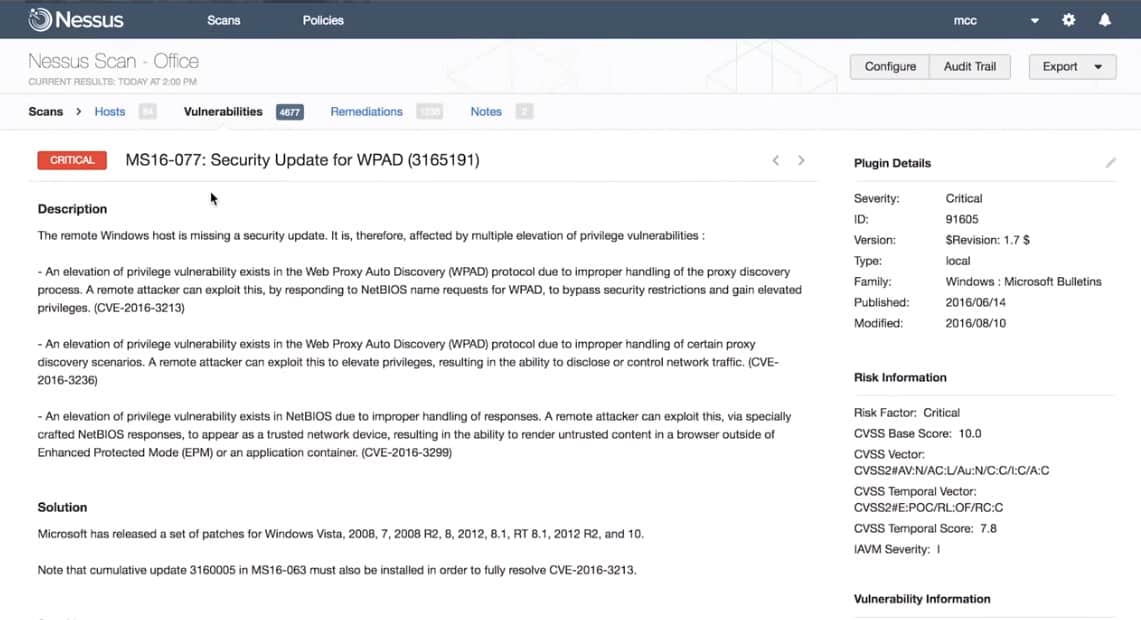The height and width of the screenshot is (620, 1141).
Task: Click the Nessus Scan - Office heading
Action: tap(114, 61)
